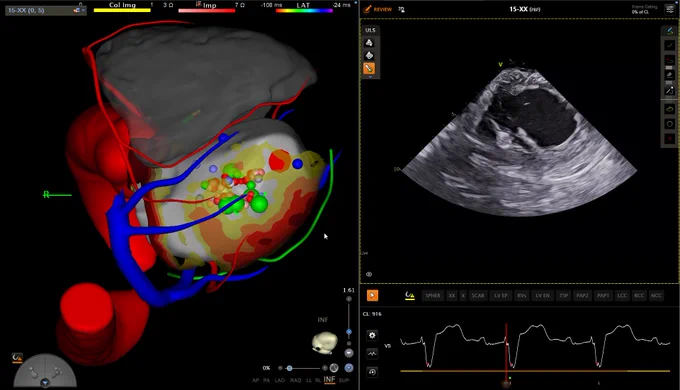Switch to PA view orientation
680x390 pixels.
tap(266, 380)
